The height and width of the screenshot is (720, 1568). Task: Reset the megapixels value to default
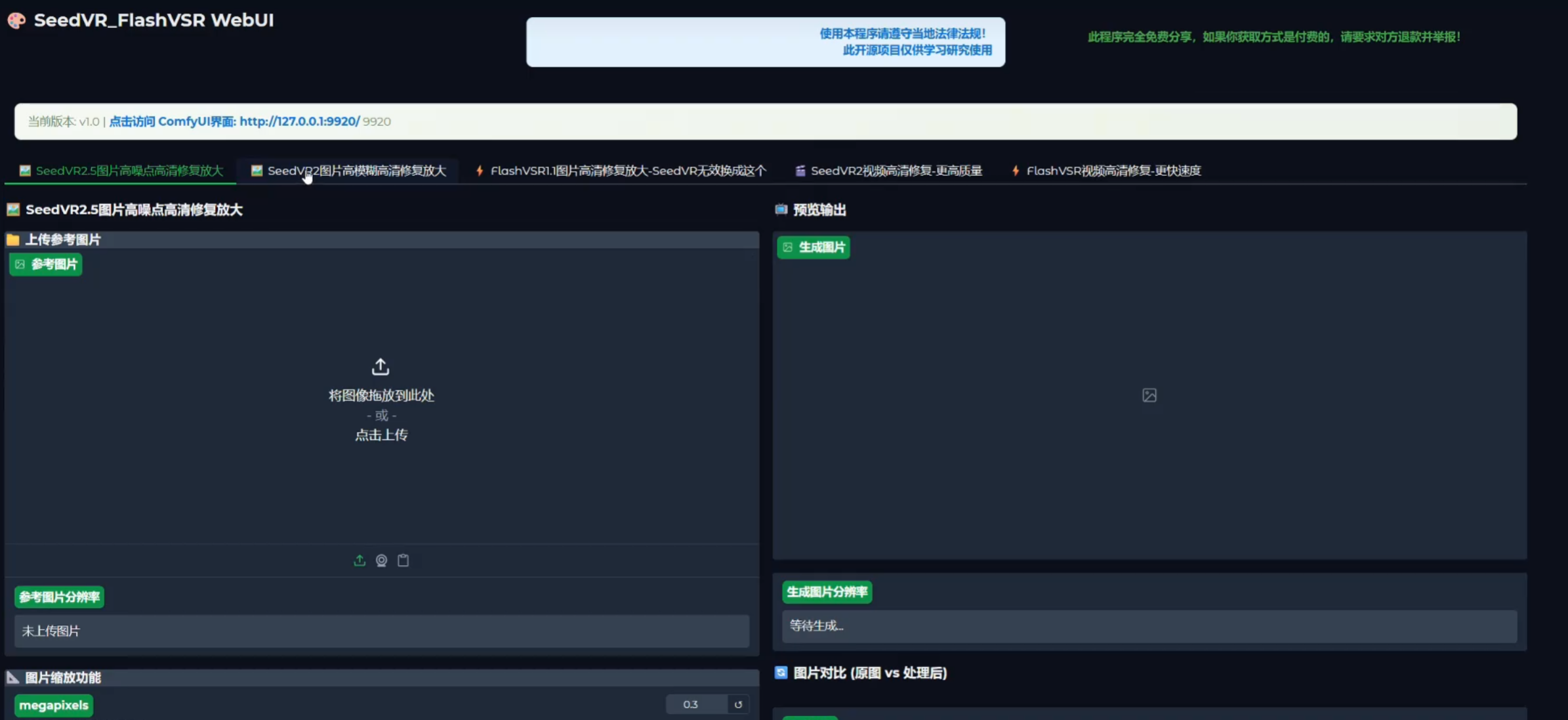(x=738, y=704)
